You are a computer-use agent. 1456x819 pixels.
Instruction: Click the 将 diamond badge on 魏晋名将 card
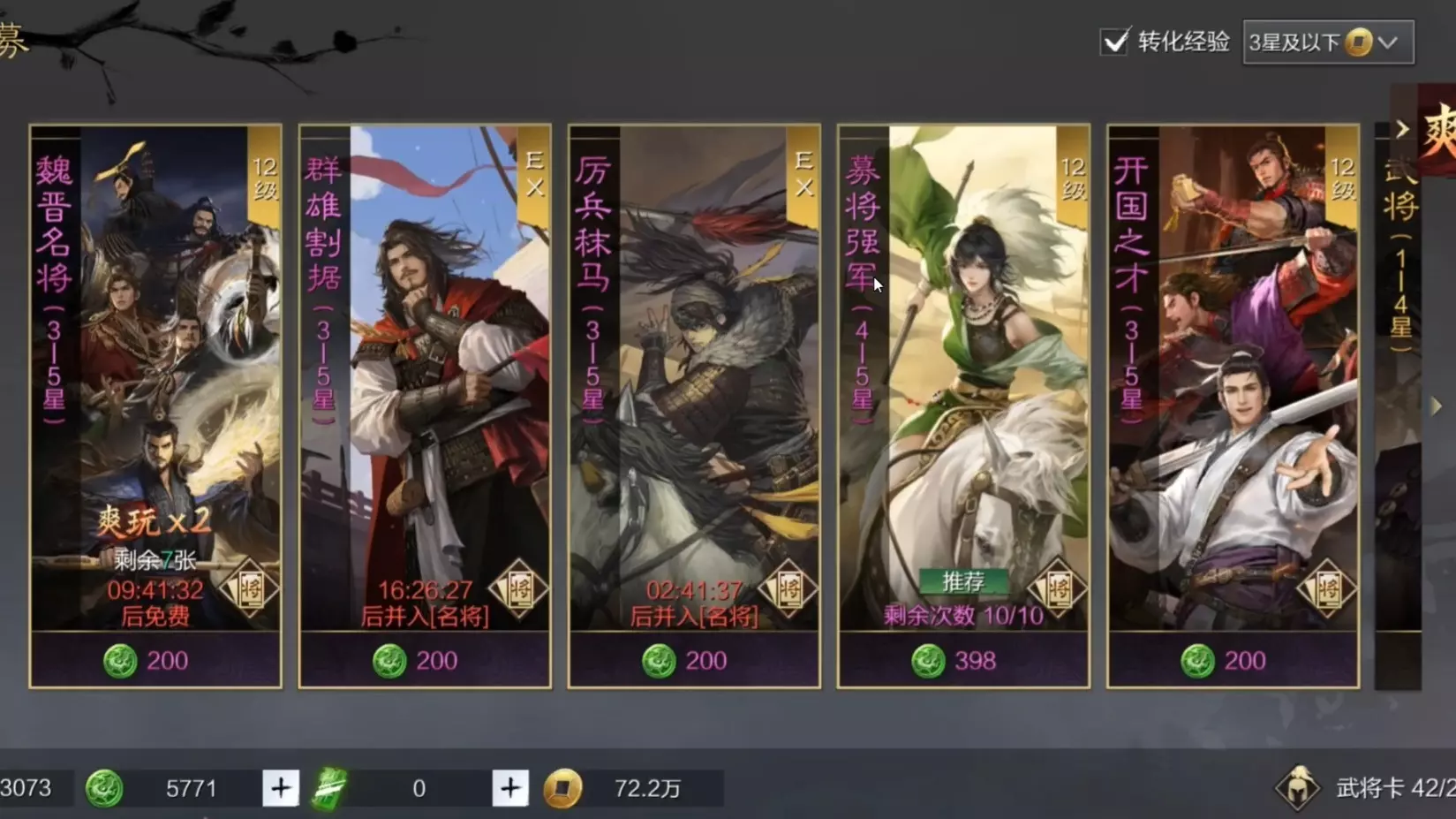[249, 588]
